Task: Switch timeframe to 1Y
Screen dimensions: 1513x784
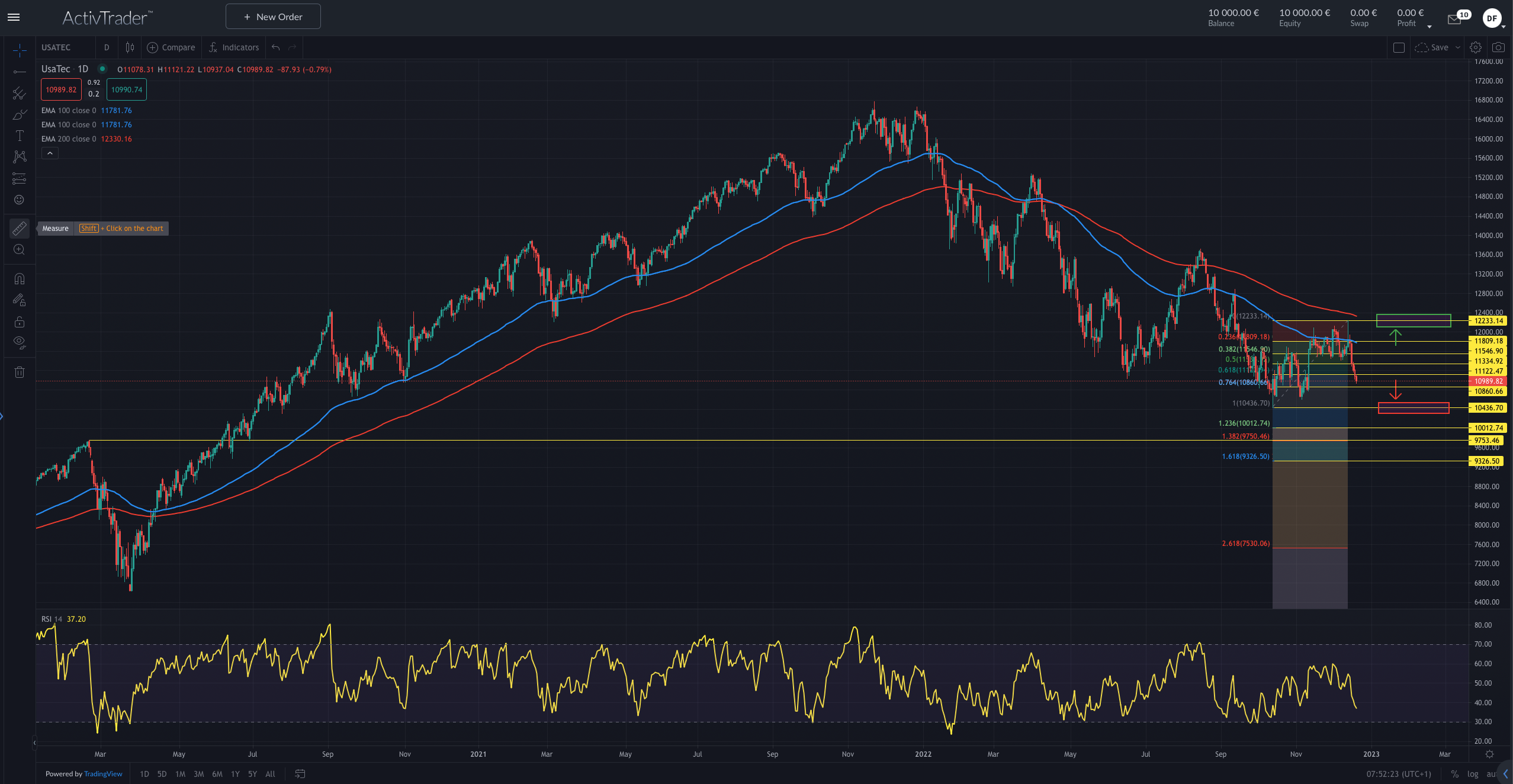Action: 235,774
